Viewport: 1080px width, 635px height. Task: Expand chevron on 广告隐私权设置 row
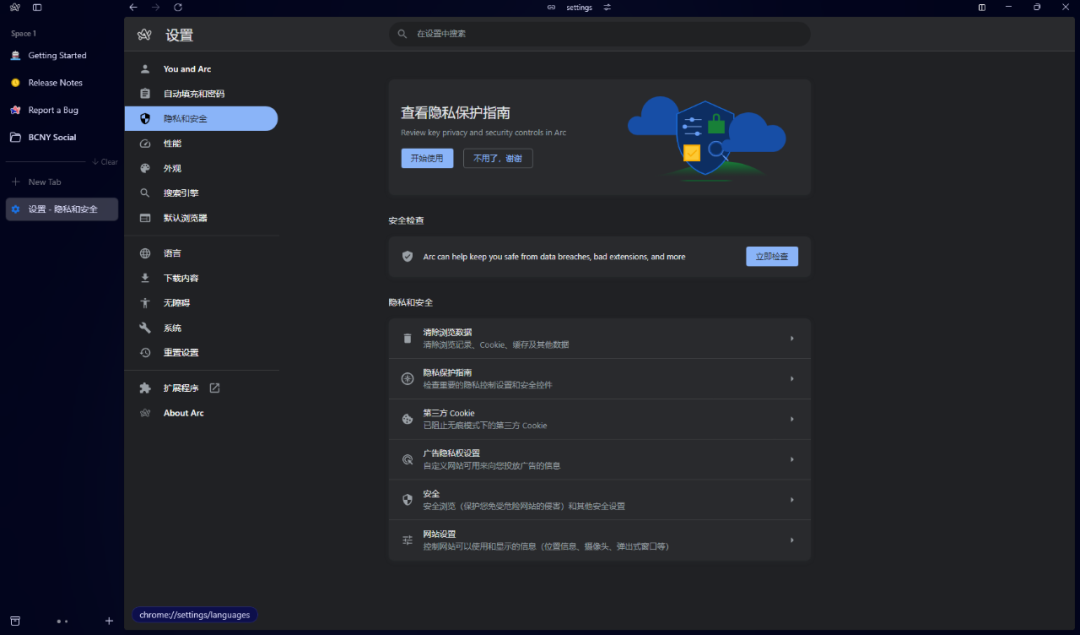tap(791, 459)
